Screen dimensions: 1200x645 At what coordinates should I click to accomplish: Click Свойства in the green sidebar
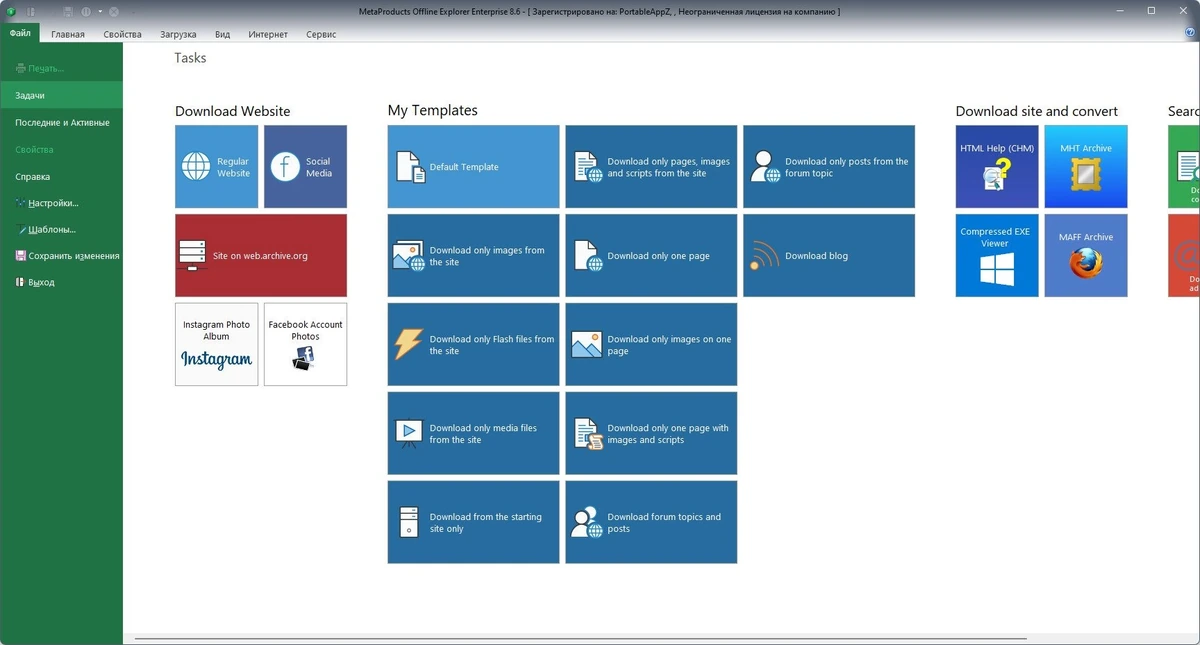pos(61,150)
